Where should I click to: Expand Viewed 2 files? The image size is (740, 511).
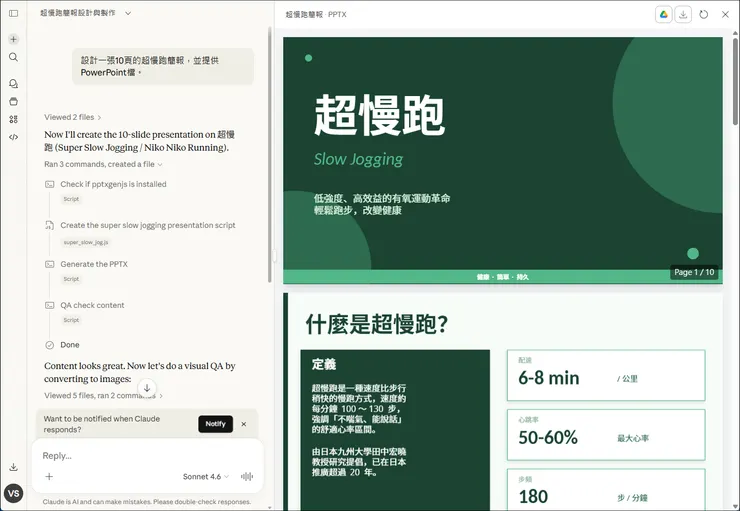point(73,117)
